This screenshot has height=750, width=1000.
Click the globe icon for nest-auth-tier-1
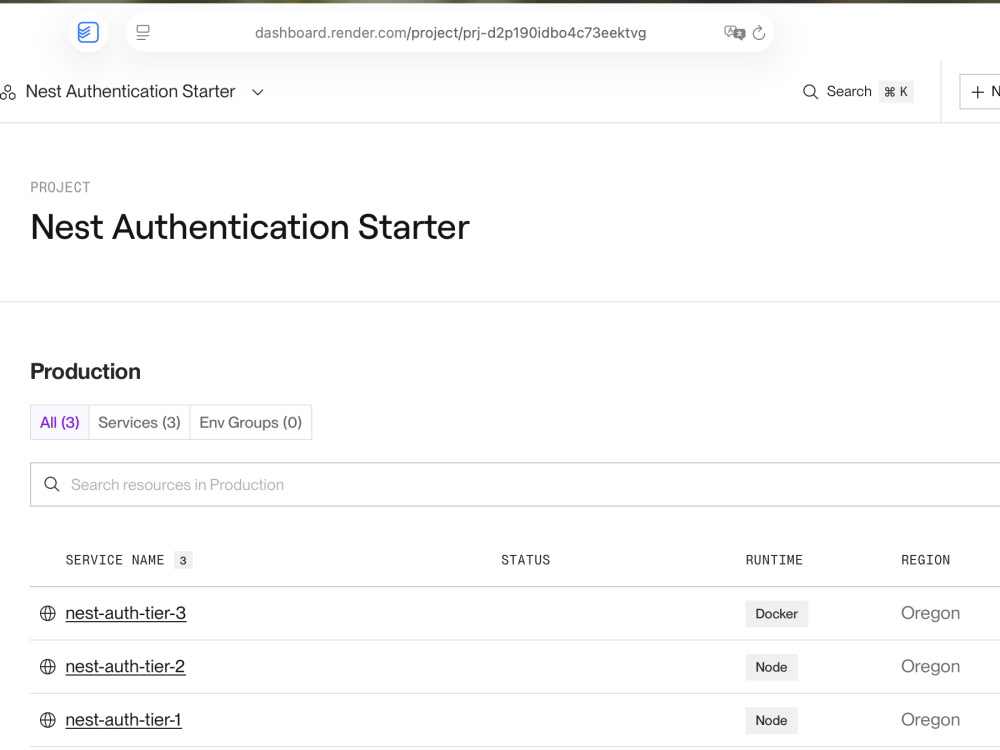[48, 720]
